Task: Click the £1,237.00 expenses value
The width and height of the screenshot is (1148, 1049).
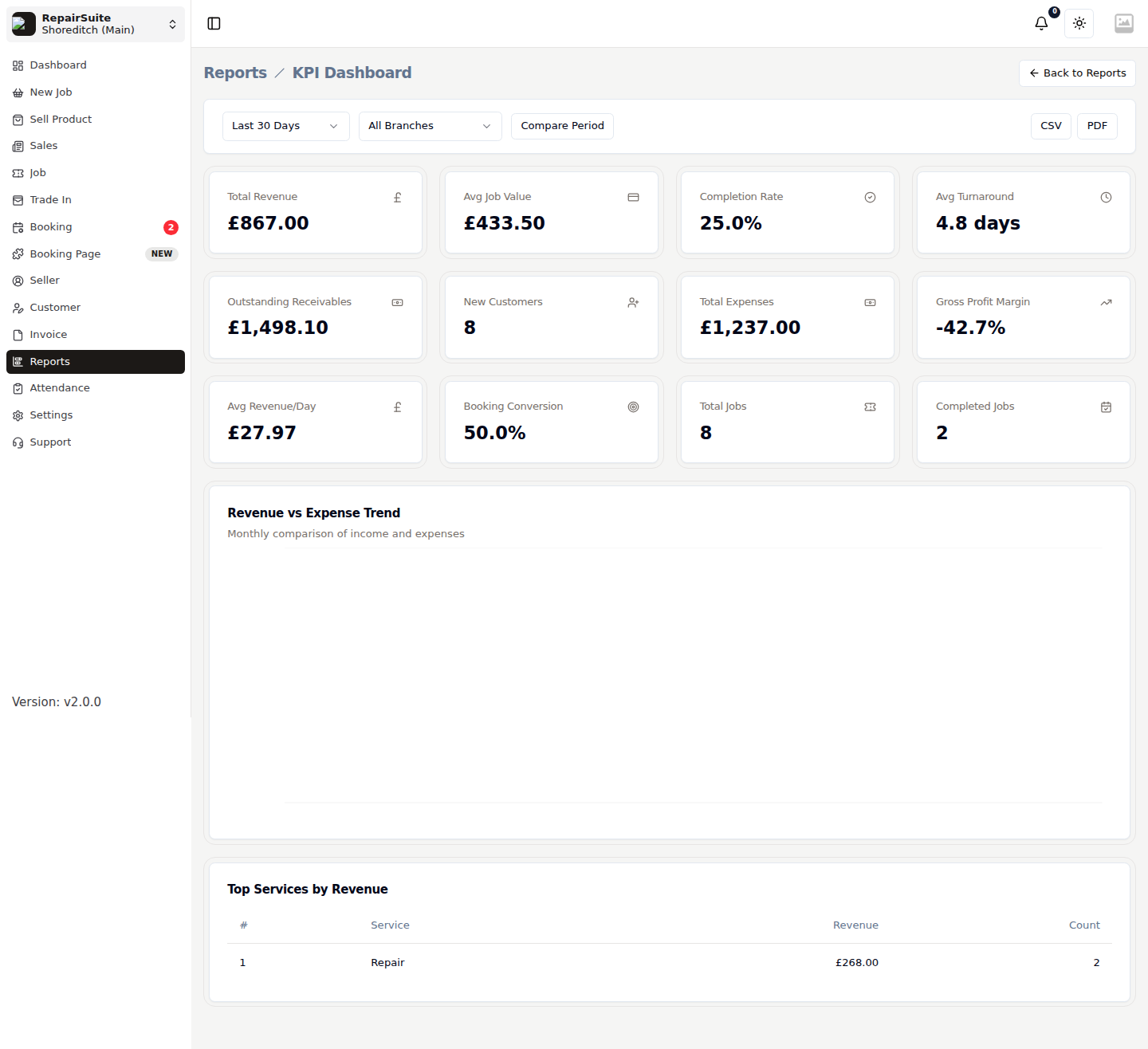Action: coord(749,328)
